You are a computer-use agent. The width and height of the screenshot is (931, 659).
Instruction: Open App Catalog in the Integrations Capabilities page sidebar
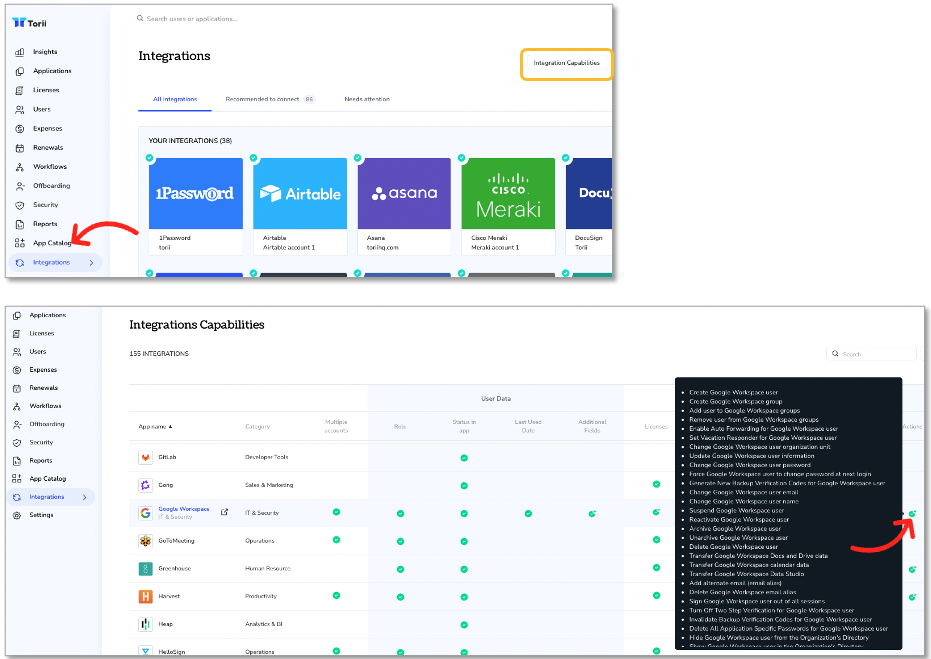48,479
